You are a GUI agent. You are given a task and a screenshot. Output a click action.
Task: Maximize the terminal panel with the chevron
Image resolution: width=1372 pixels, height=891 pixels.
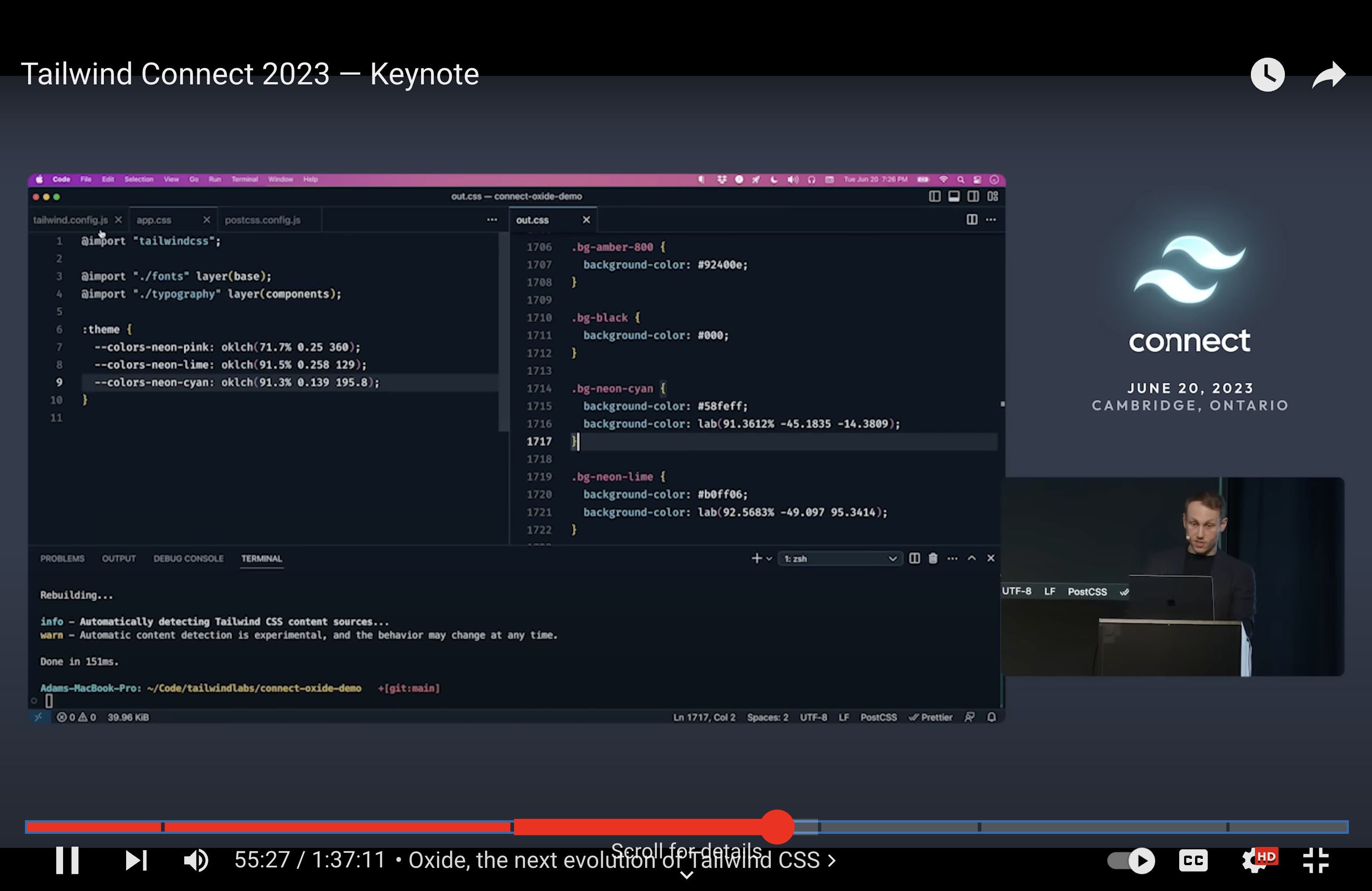(x=972, y=558)
